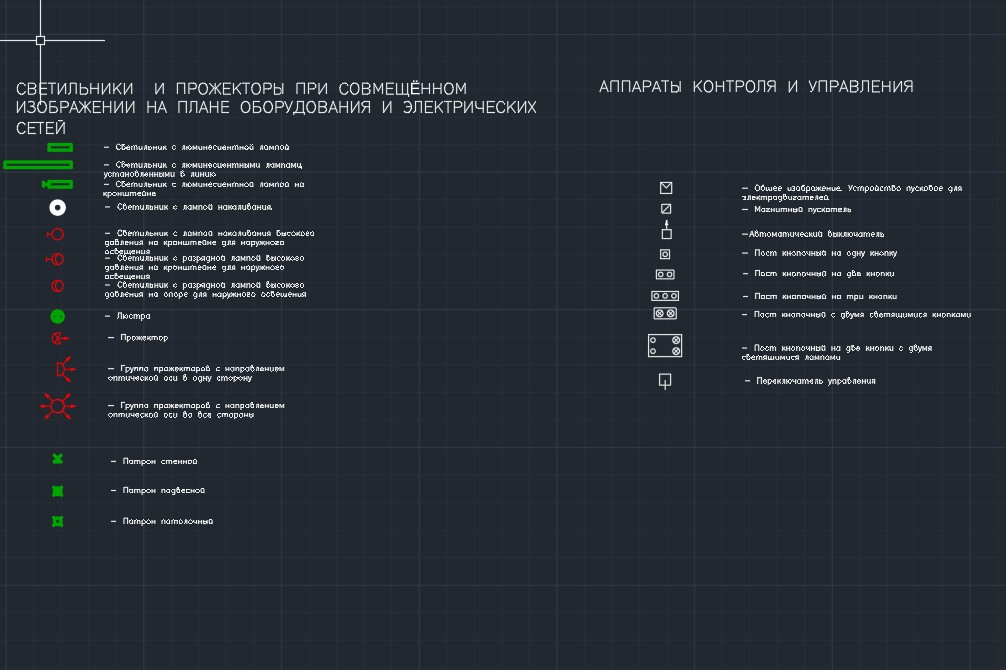The height and width of the screenshot is (670, 1006).
Task: Select the green Патрон подвесной symbol
Action: point(58,491)
